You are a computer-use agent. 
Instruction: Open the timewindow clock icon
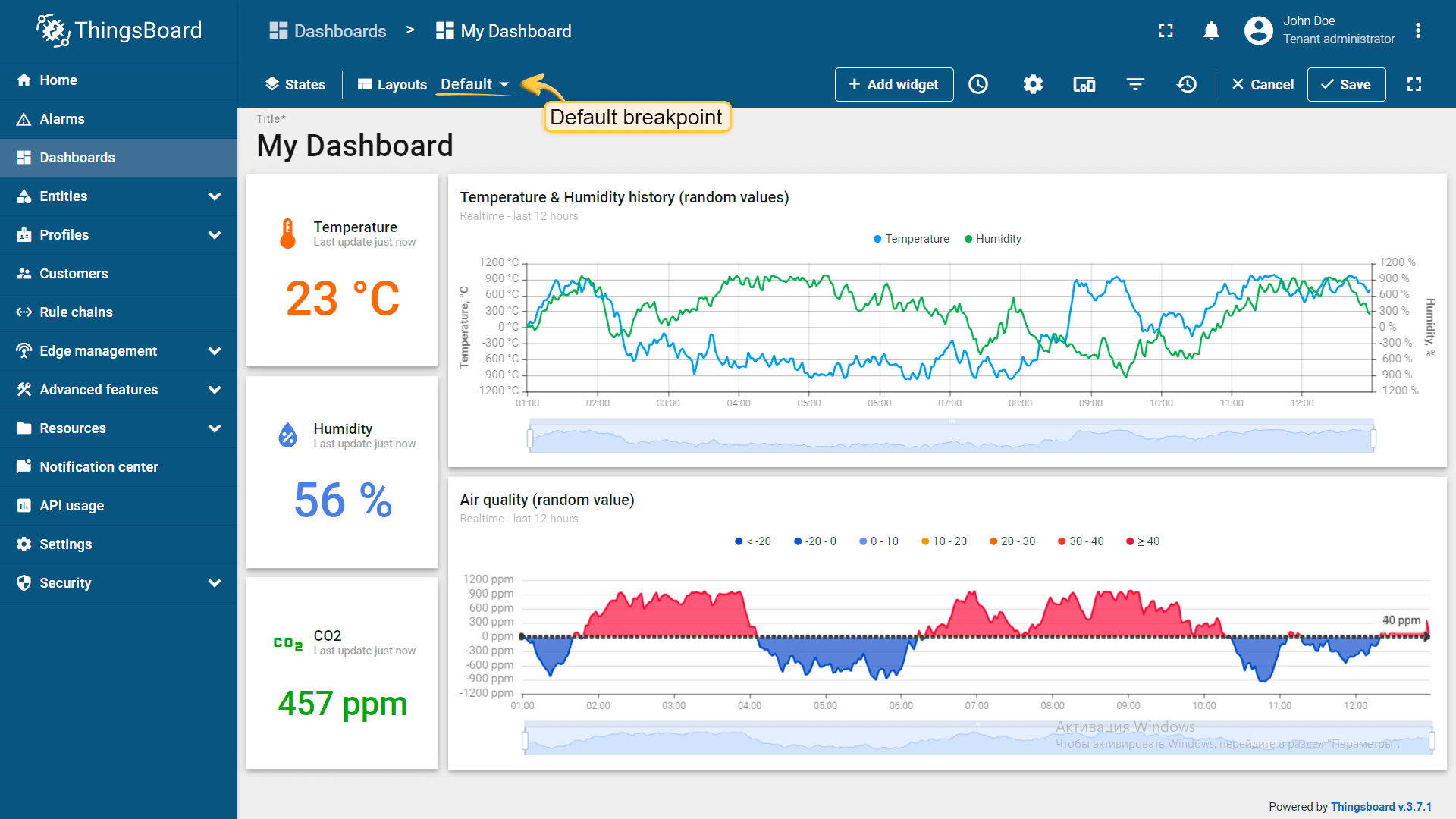978,84
